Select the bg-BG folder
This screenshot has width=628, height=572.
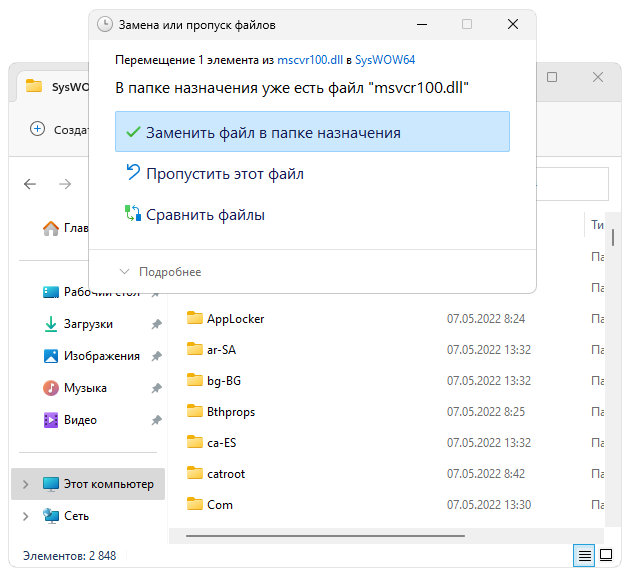tap(224, 381)
